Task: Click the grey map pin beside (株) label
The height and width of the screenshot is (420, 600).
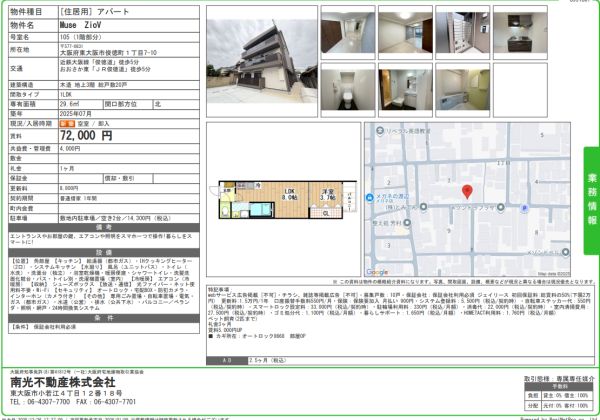Action: click(423, 207)
